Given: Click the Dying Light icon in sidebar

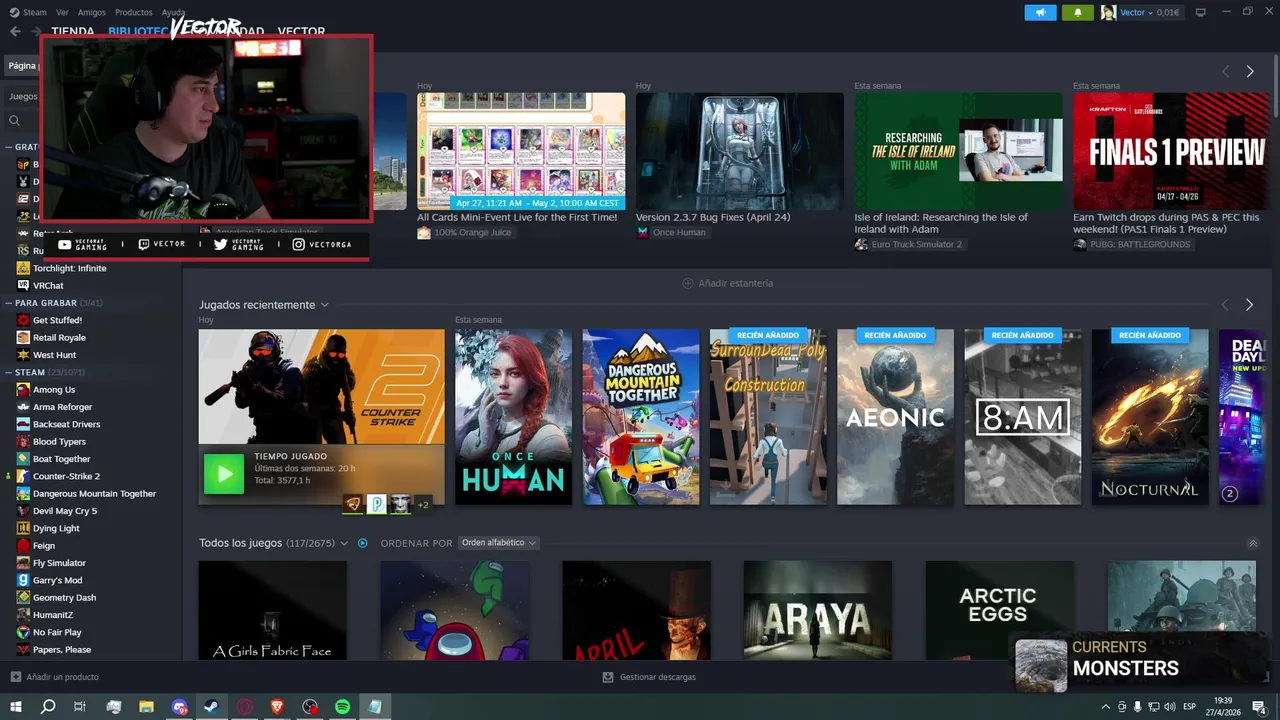Looking at the screenshot, I should (23, 528).
